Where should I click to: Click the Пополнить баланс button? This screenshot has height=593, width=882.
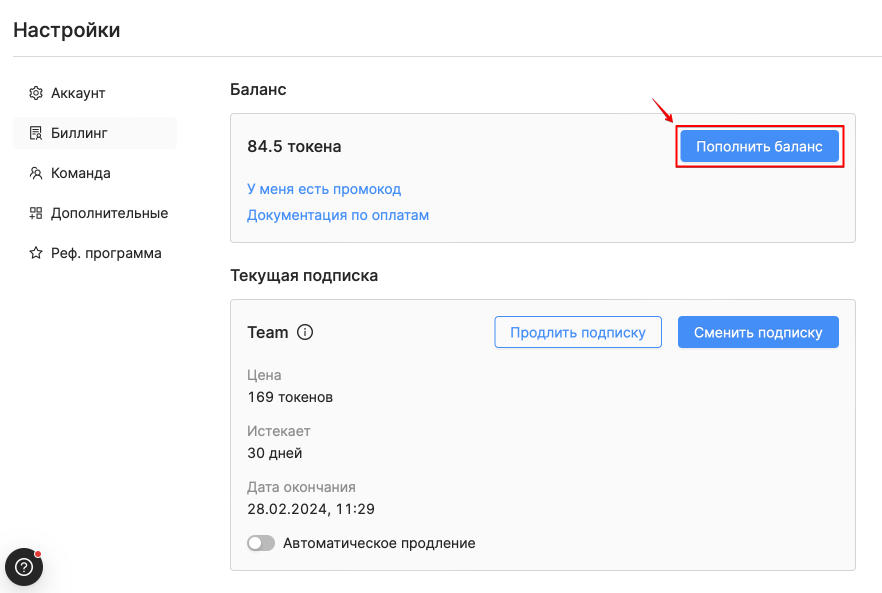point(759,146)
